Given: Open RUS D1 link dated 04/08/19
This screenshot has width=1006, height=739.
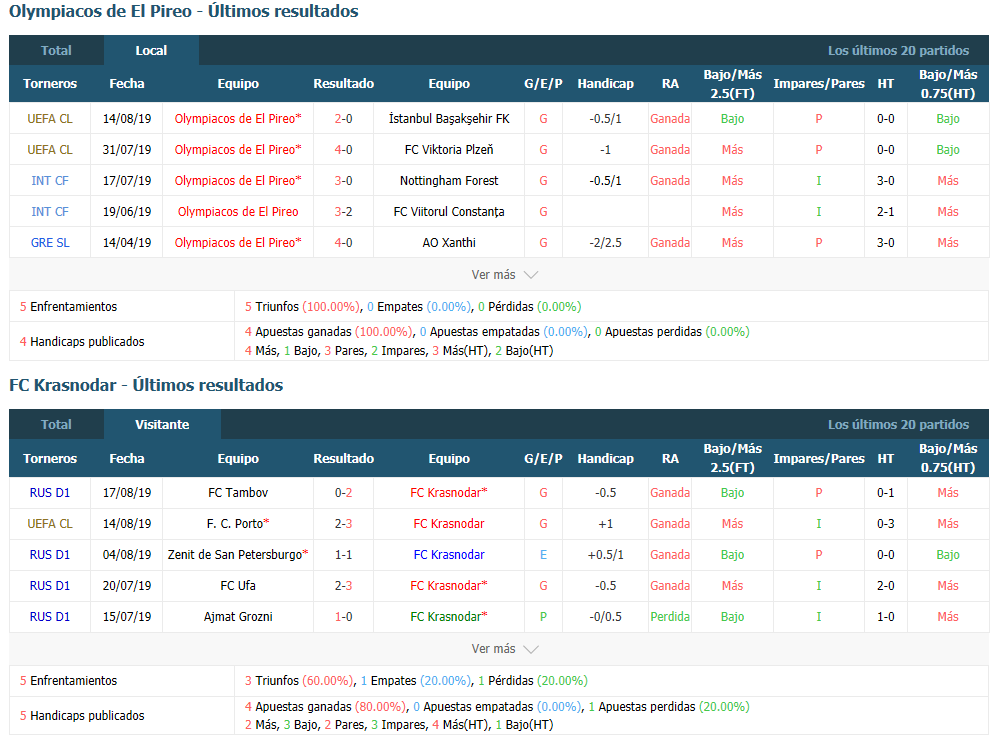Looking at the screenshot, I should click(x=50, y=555).
